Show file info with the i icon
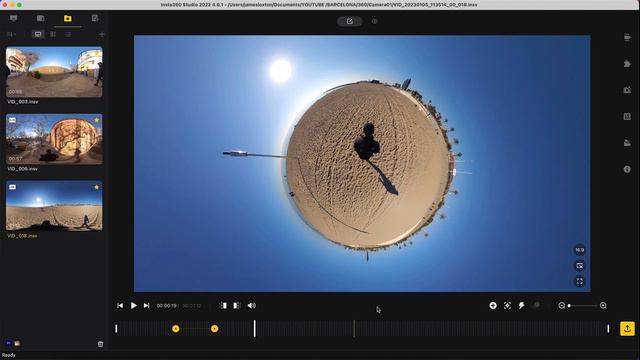This screenshot has width=640, height=360. coord(627,169)
